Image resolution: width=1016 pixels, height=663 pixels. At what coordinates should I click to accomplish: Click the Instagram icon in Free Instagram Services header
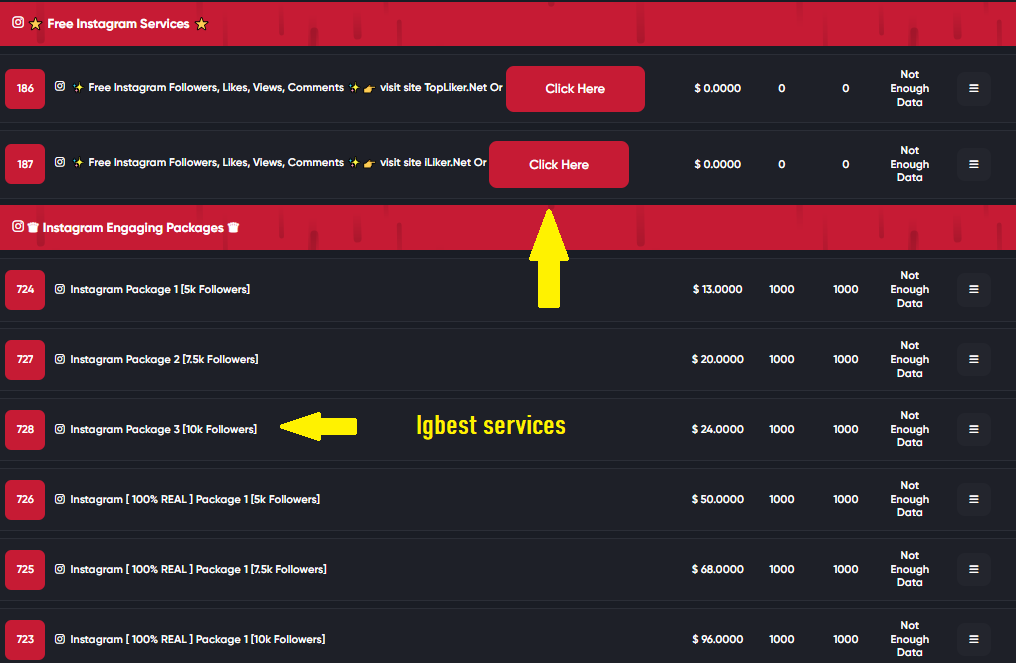[x=17, y=23]
